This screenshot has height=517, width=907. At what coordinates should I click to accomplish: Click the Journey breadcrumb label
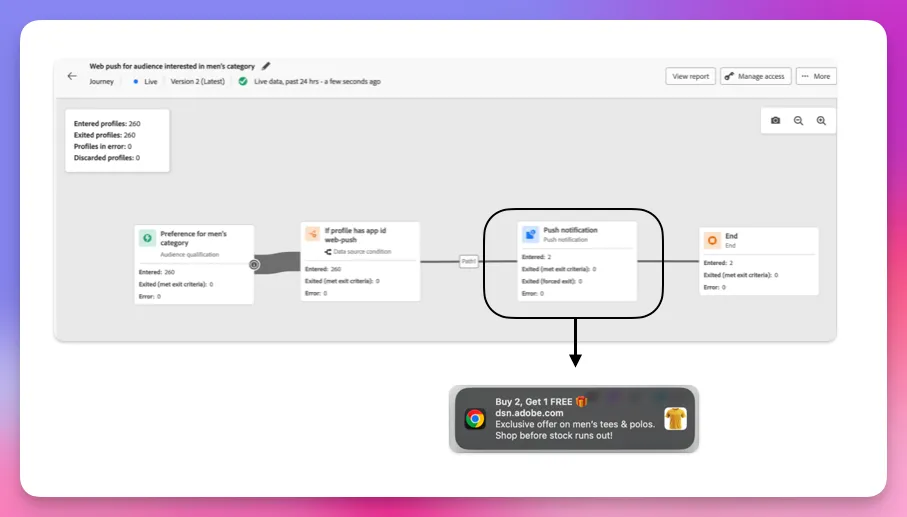[x=102, y=82]
